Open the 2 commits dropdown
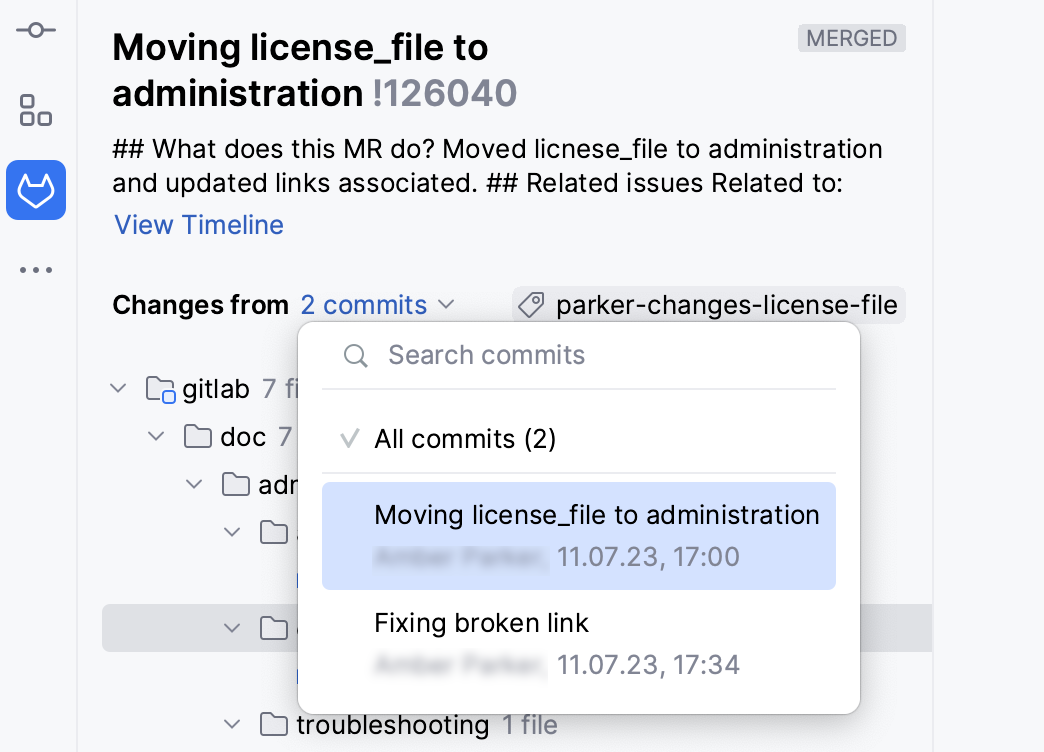1044x752 pixels. (x=377, y=305)
